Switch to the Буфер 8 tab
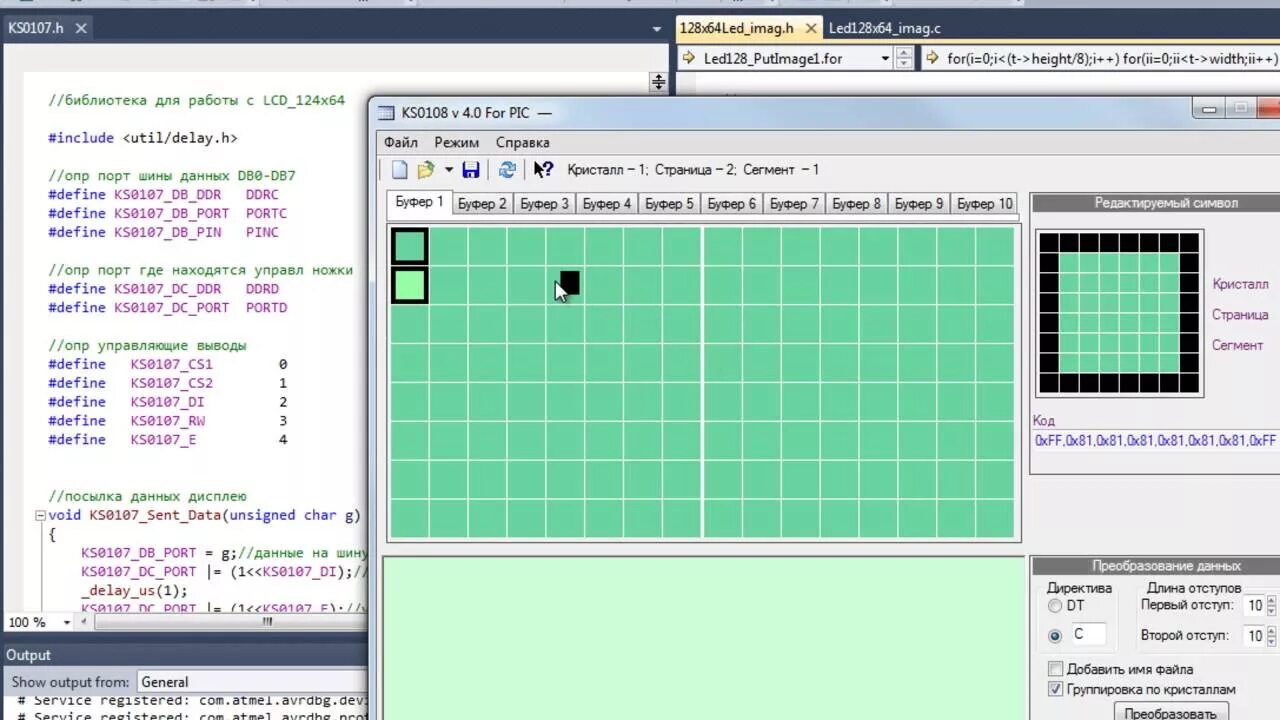 click(857, 204)
